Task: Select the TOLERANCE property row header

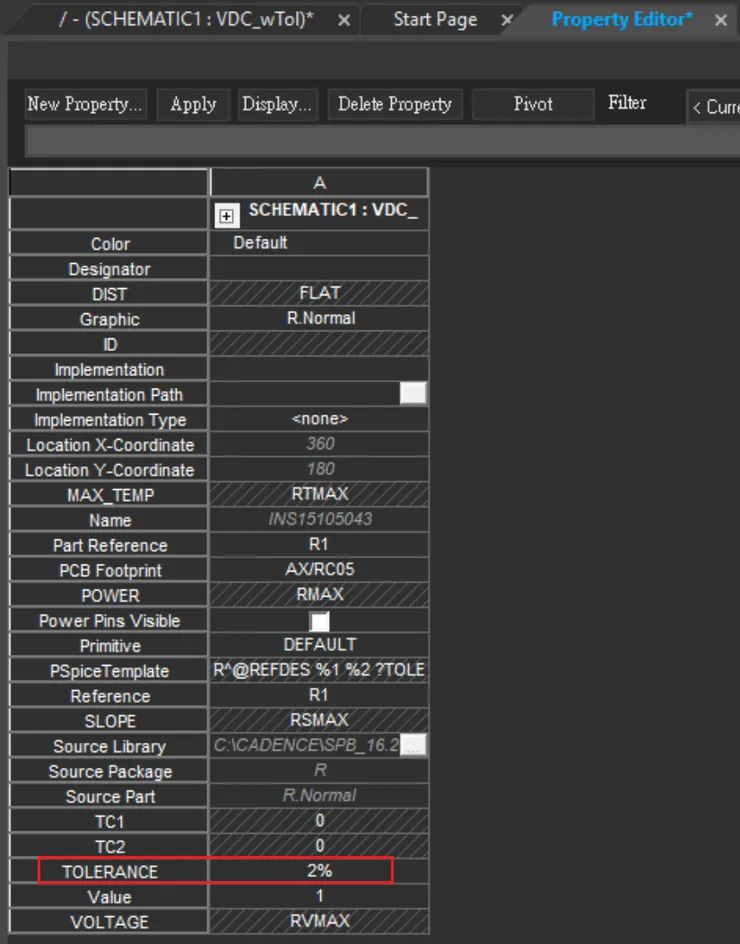Action: click(109, 871)
